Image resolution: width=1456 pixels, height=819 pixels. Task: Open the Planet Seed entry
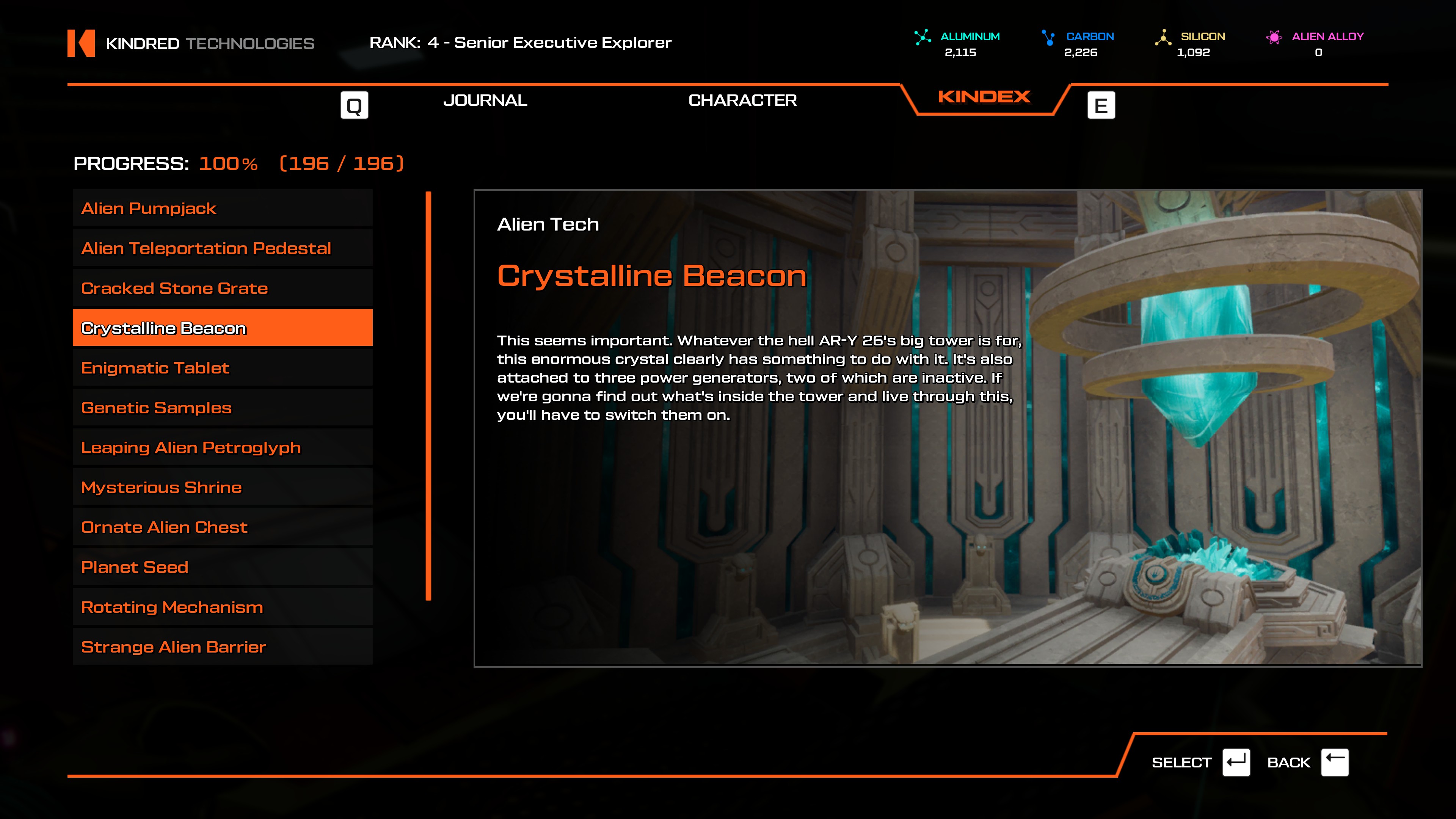[222, 567]
